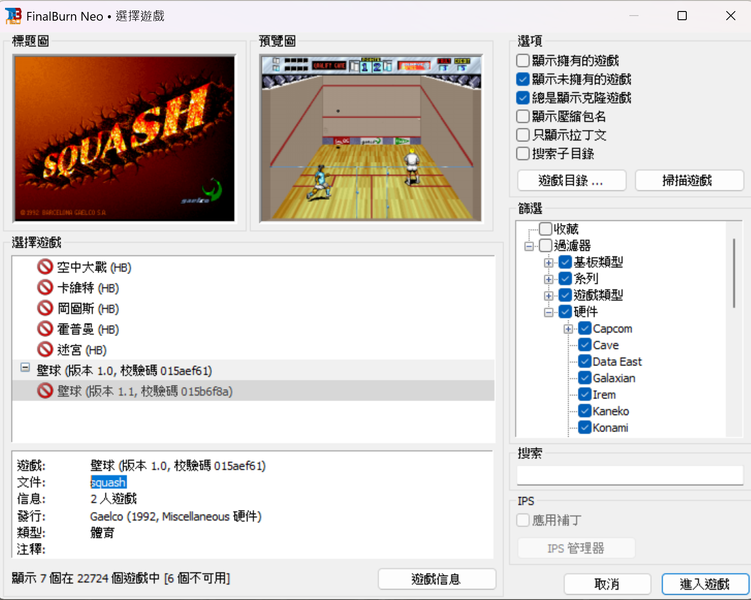Uncheck the 遊戲類型 filter checkbox
The height and width of the screenshot is (600, 751).
[565, 295]
